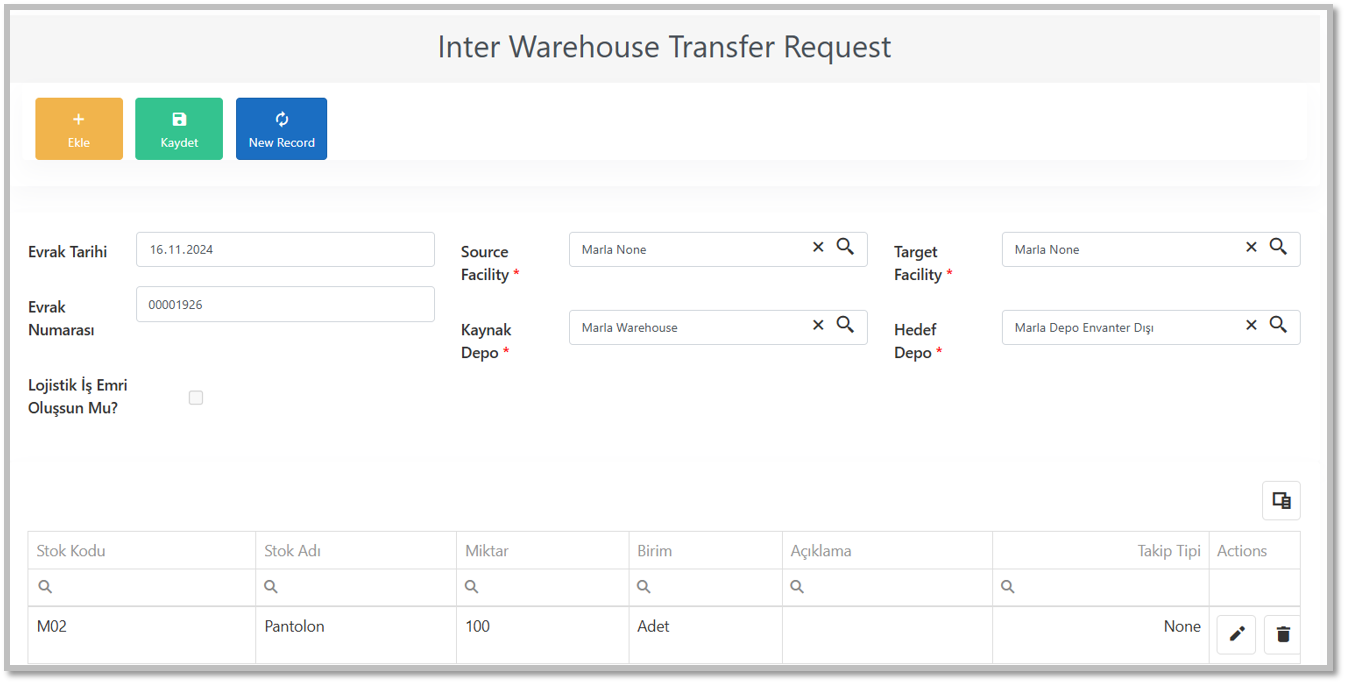Open the column chooser above the grid
The height and width of the screenshot is (684, 1346).
click(1281, 500)
